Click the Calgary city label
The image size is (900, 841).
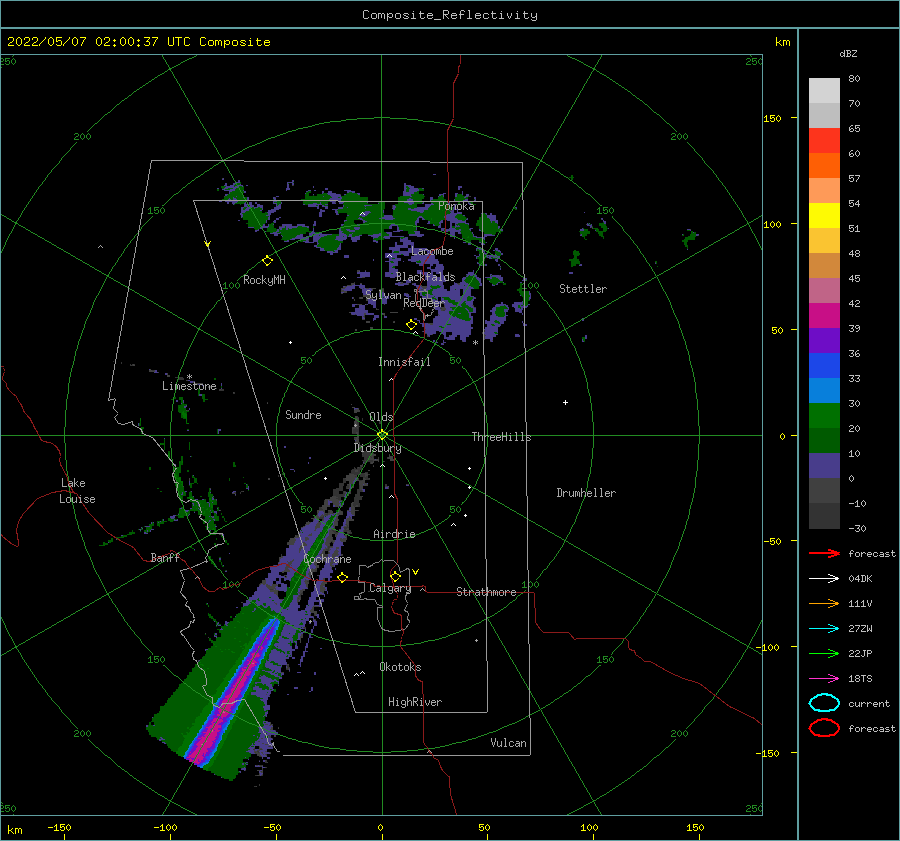[x=390, y=588]
